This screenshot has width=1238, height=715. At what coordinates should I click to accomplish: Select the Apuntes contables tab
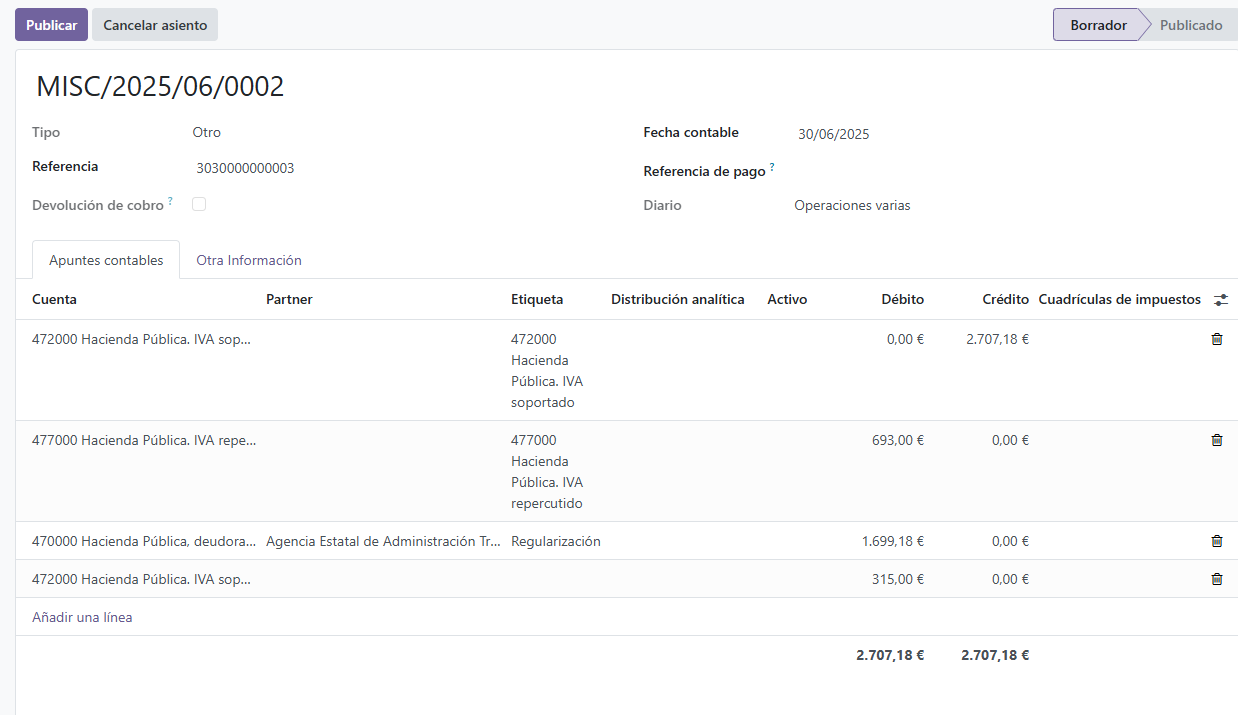pyautogui.click(x=106, y=260)
